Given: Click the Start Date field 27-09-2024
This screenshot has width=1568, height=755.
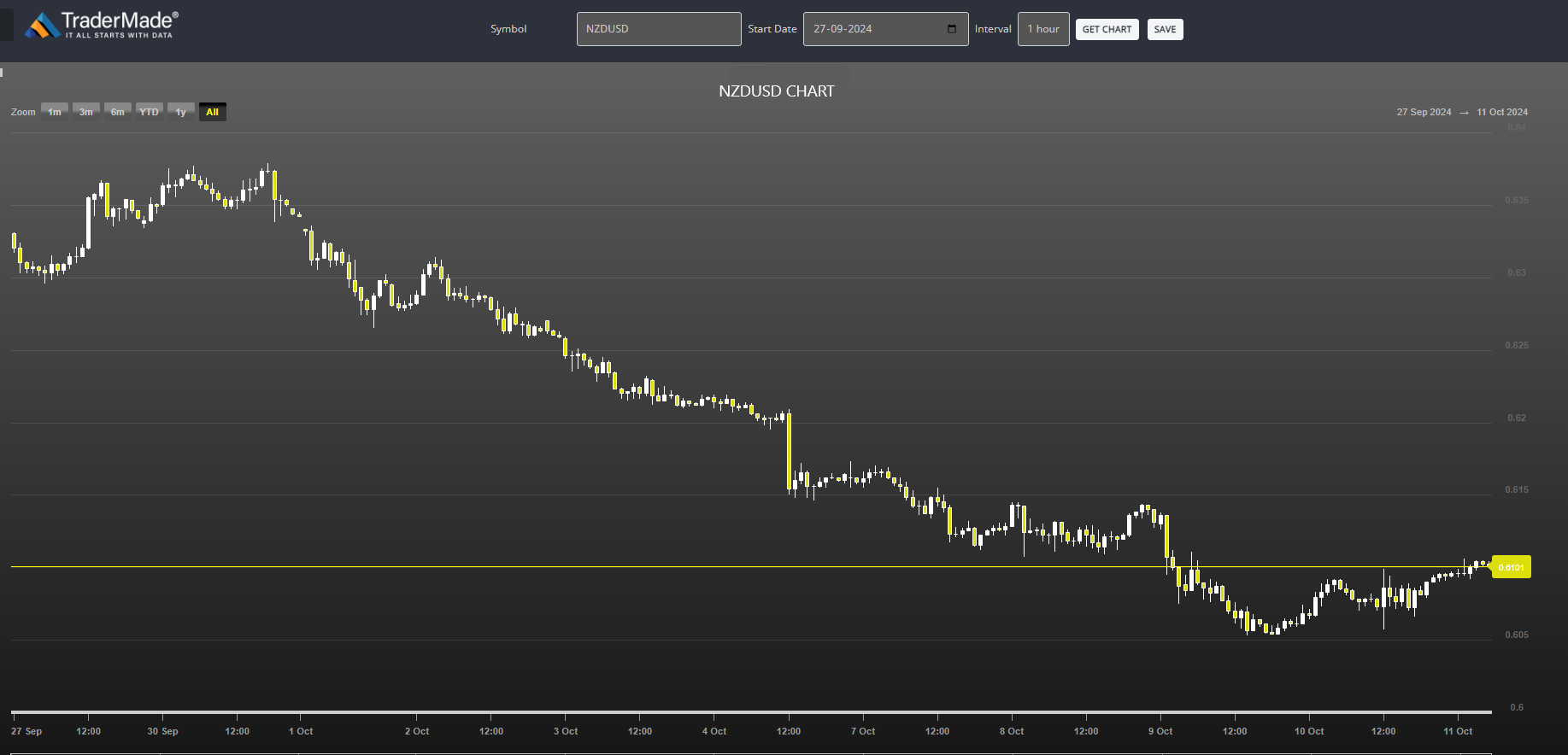Looking at the screenshot, I should (885, 29).
